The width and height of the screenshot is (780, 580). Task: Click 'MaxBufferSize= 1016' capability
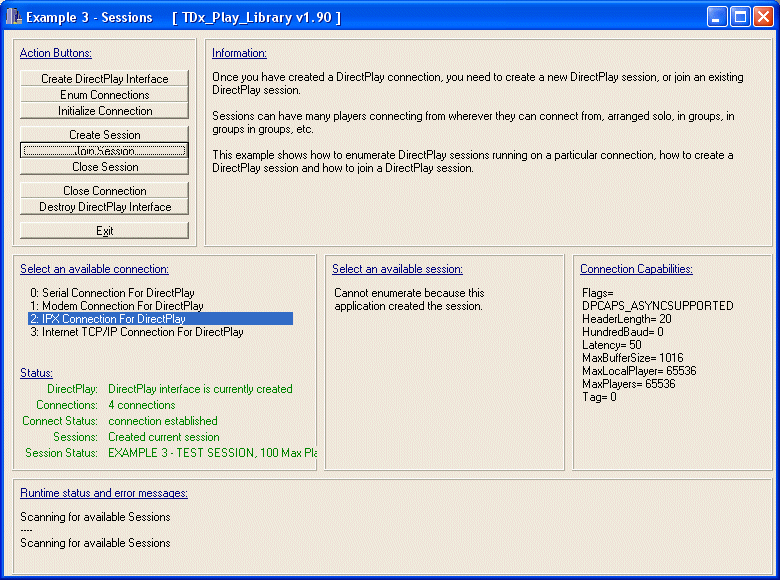pos(633,357)
